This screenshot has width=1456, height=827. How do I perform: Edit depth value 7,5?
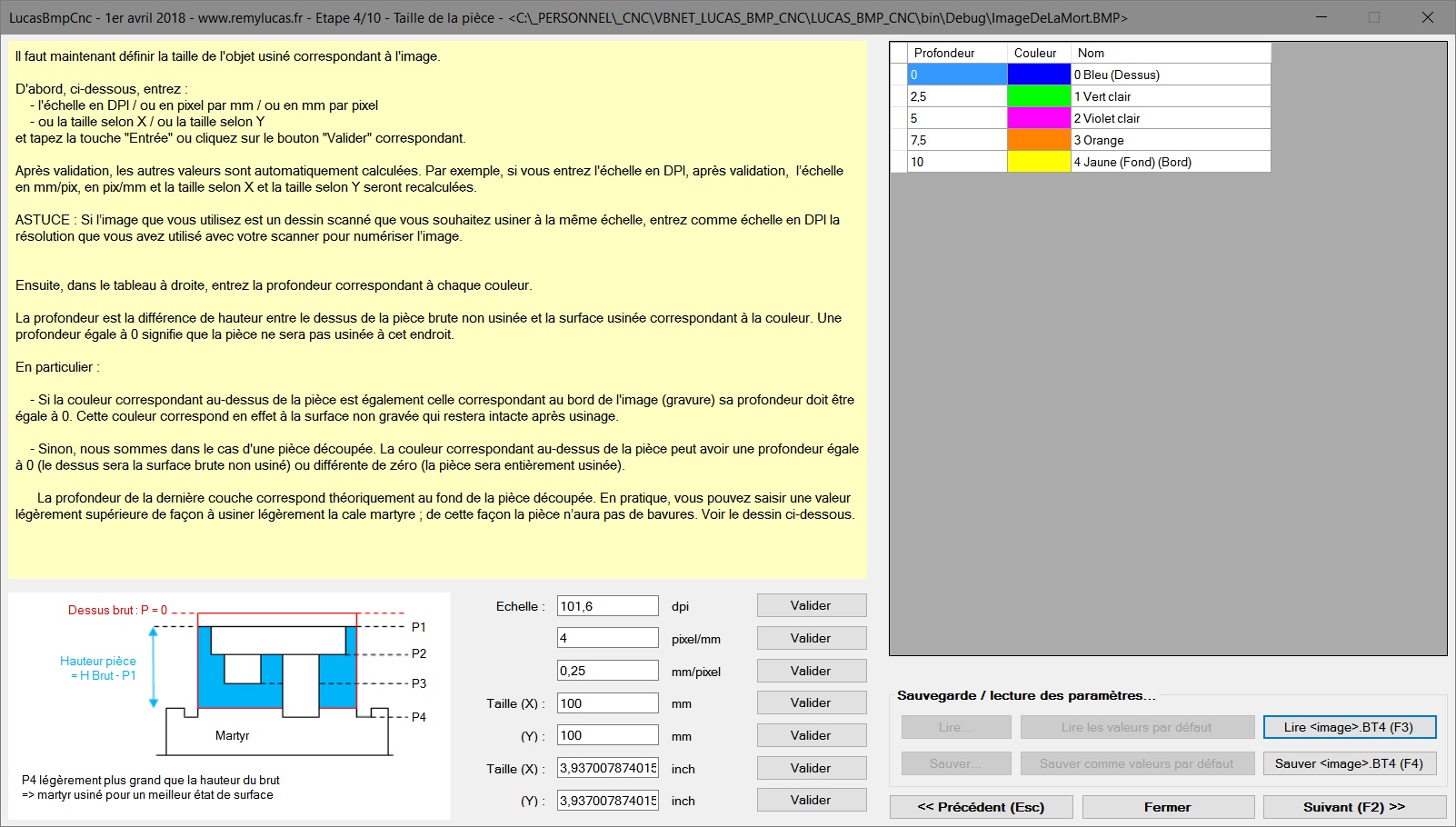[957, 140]
